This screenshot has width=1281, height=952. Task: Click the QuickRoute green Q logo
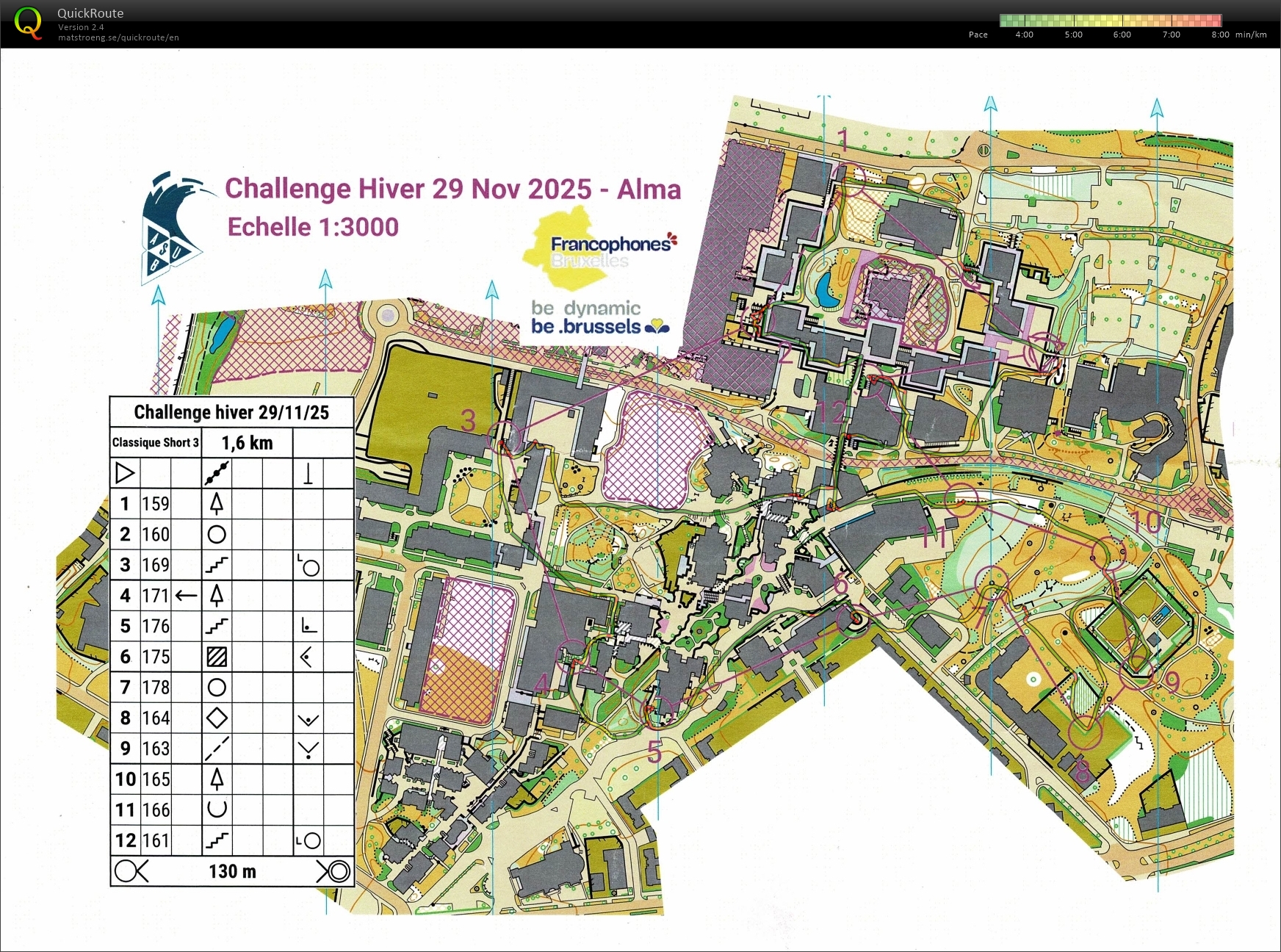28,23
